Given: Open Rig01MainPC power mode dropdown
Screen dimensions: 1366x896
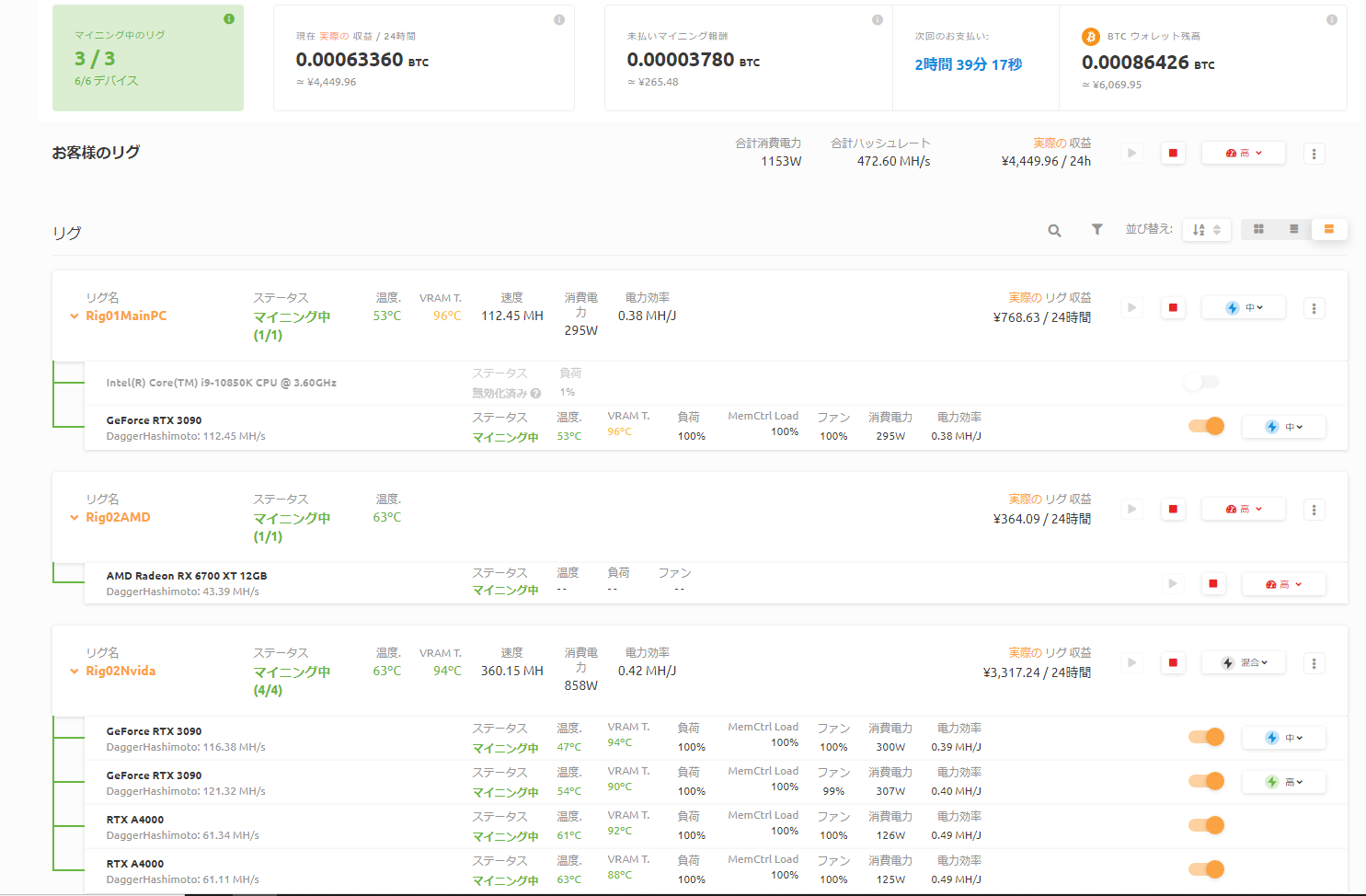Looking at the screenshot, I should (1244, 308).
